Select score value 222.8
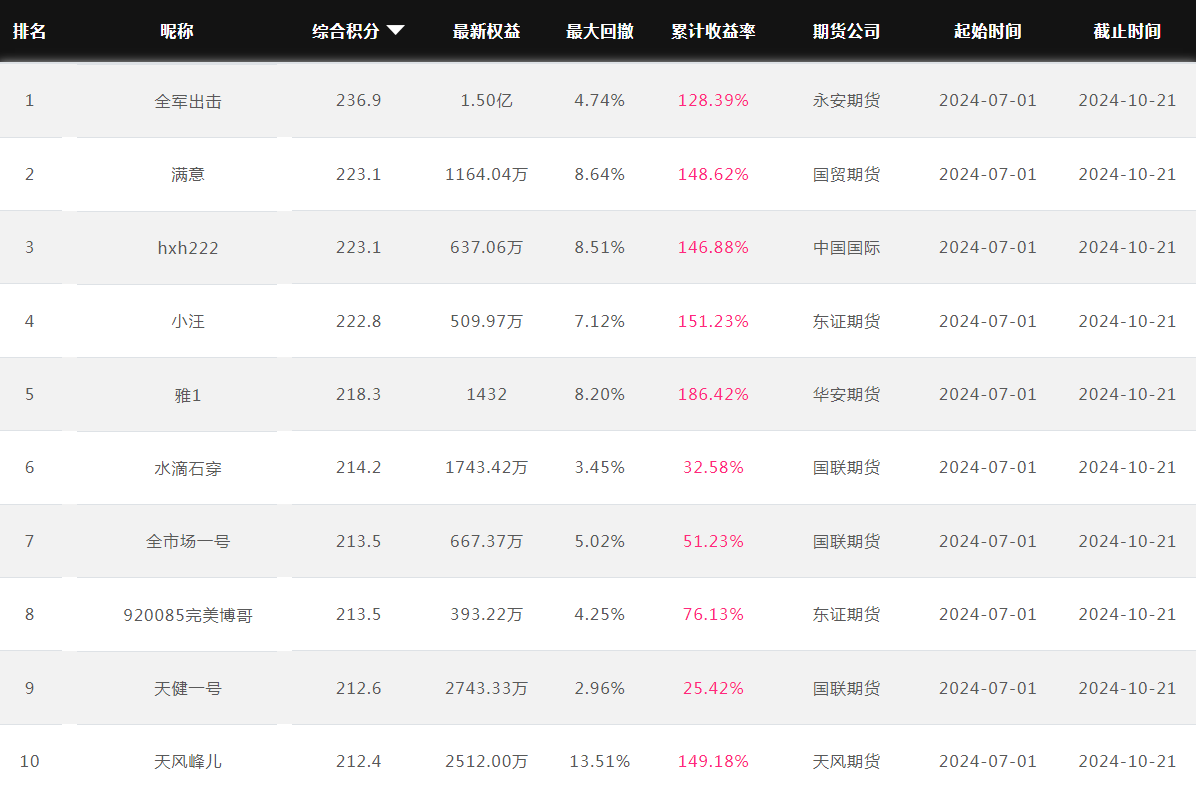1196x793 pixels. coord(358,321)
